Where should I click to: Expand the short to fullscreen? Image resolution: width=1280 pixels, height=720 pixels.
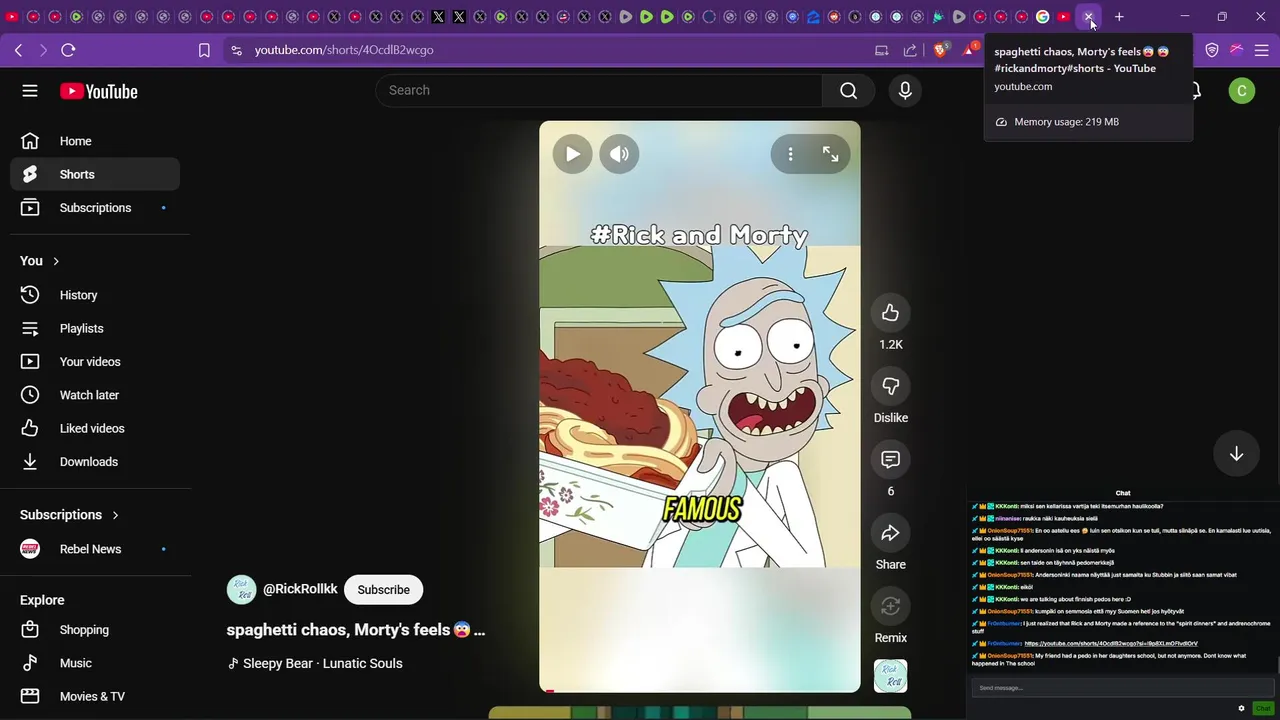click(x=830, y=154)
